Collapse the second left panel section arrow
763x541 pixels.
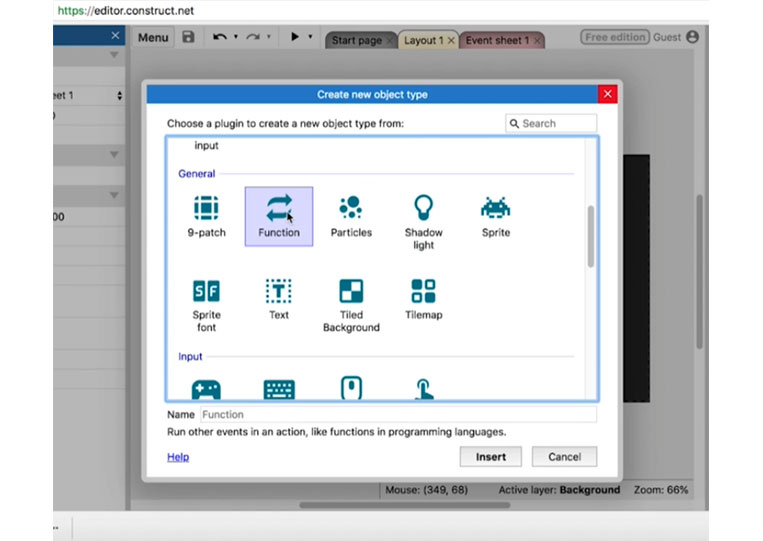click(114, 155)
